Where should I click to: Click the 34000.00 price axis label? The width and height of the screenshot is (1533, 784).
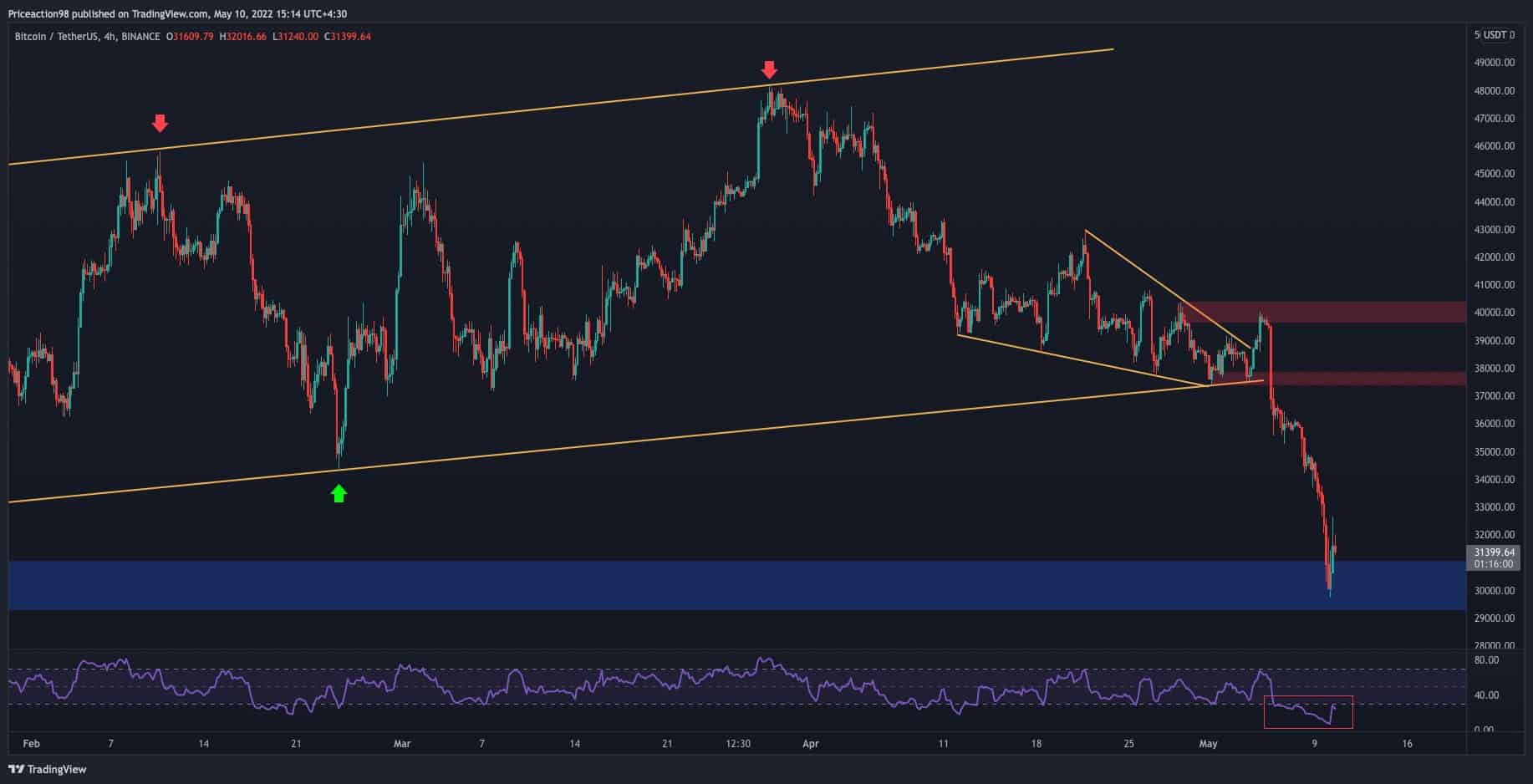coord(1495,480)
